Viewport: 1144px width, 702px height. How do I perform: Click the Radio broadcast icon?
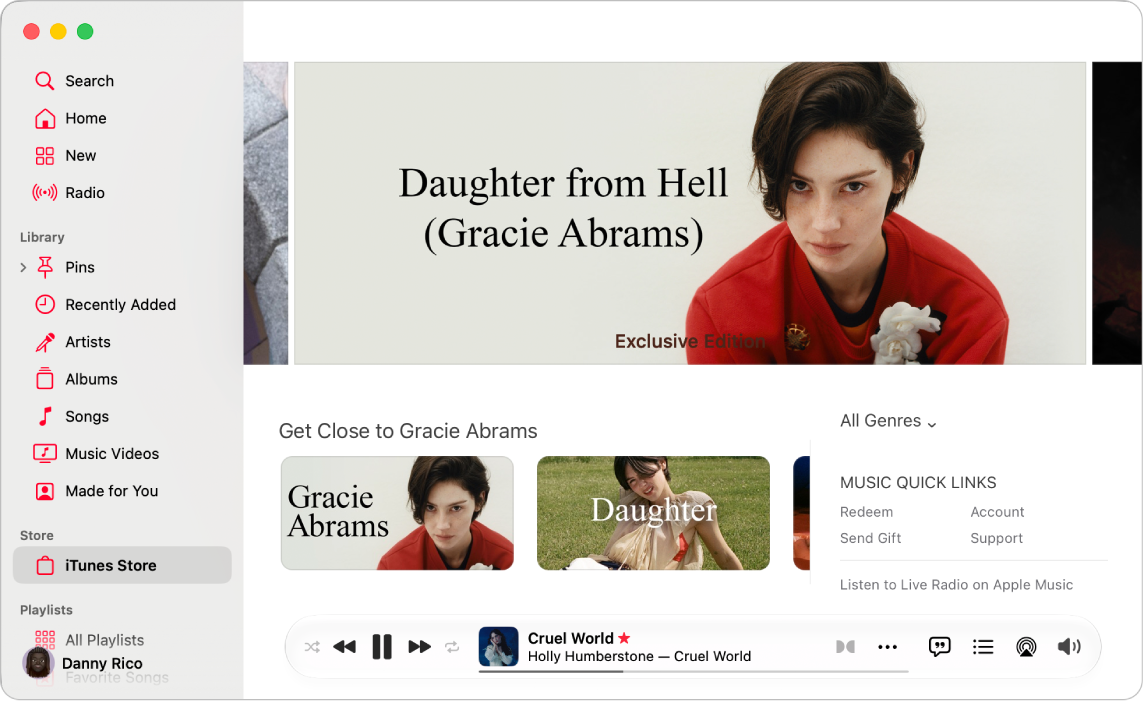pos(45,193)
